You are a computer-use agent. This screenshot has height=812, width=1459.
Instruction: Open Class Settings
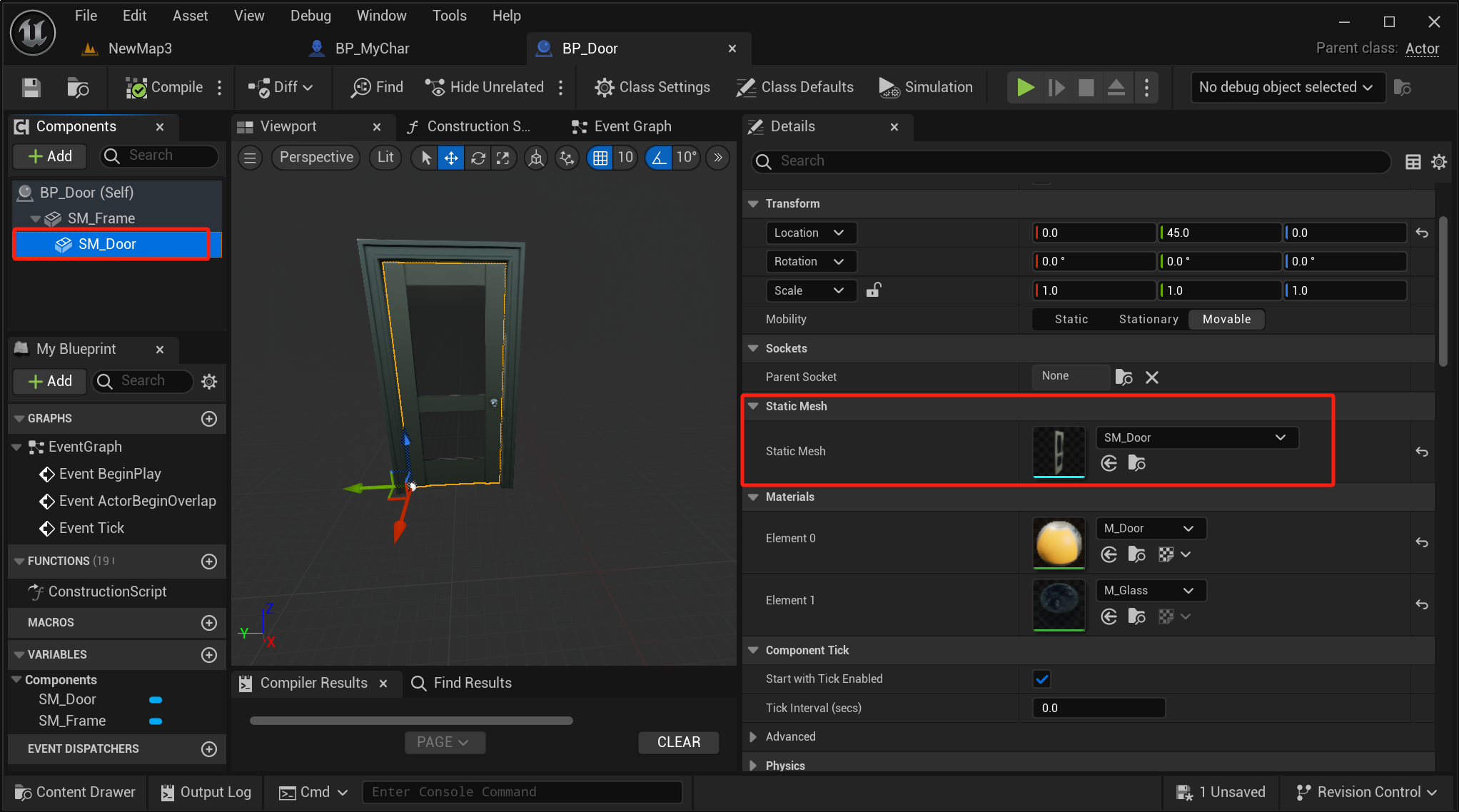pos(652,87)
